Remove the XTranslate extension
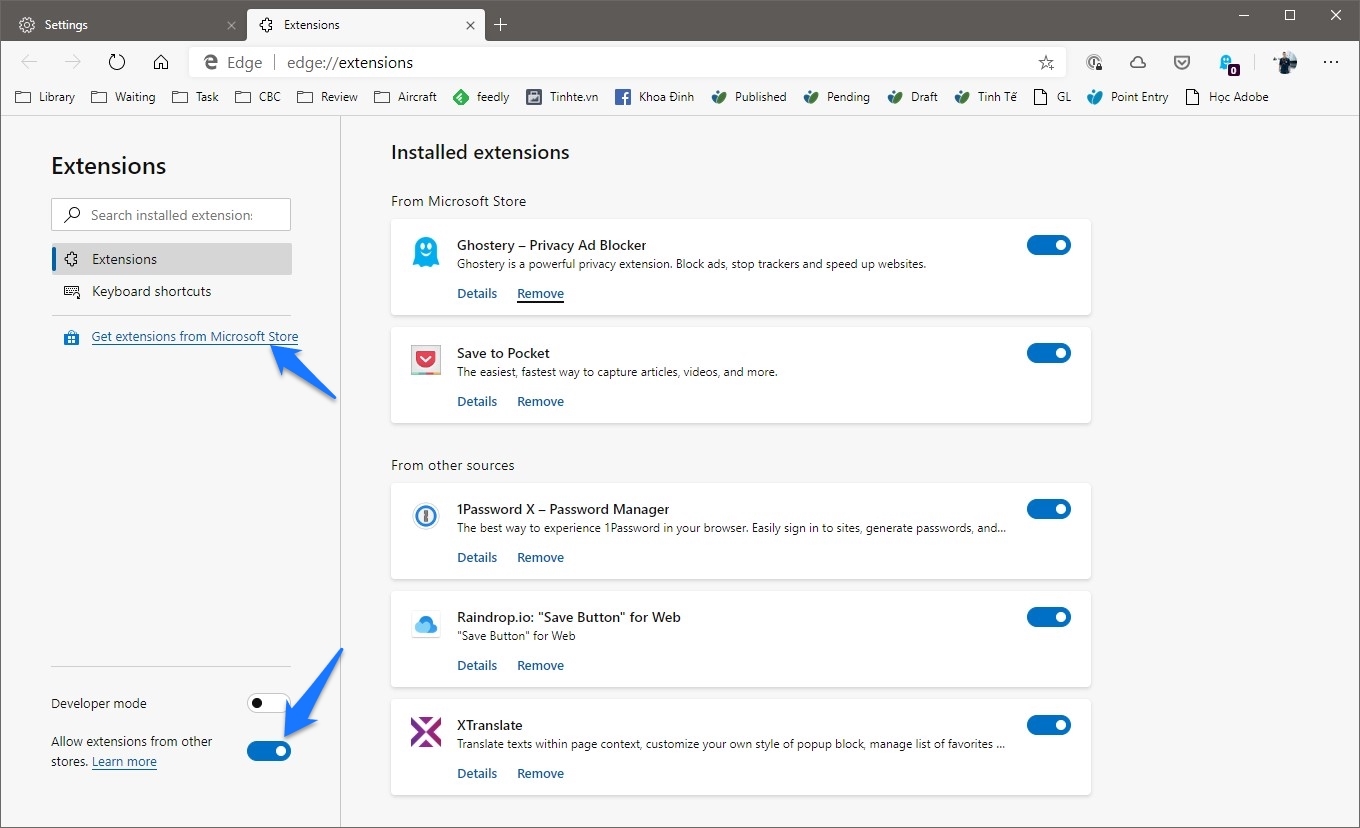 point(540,774)
